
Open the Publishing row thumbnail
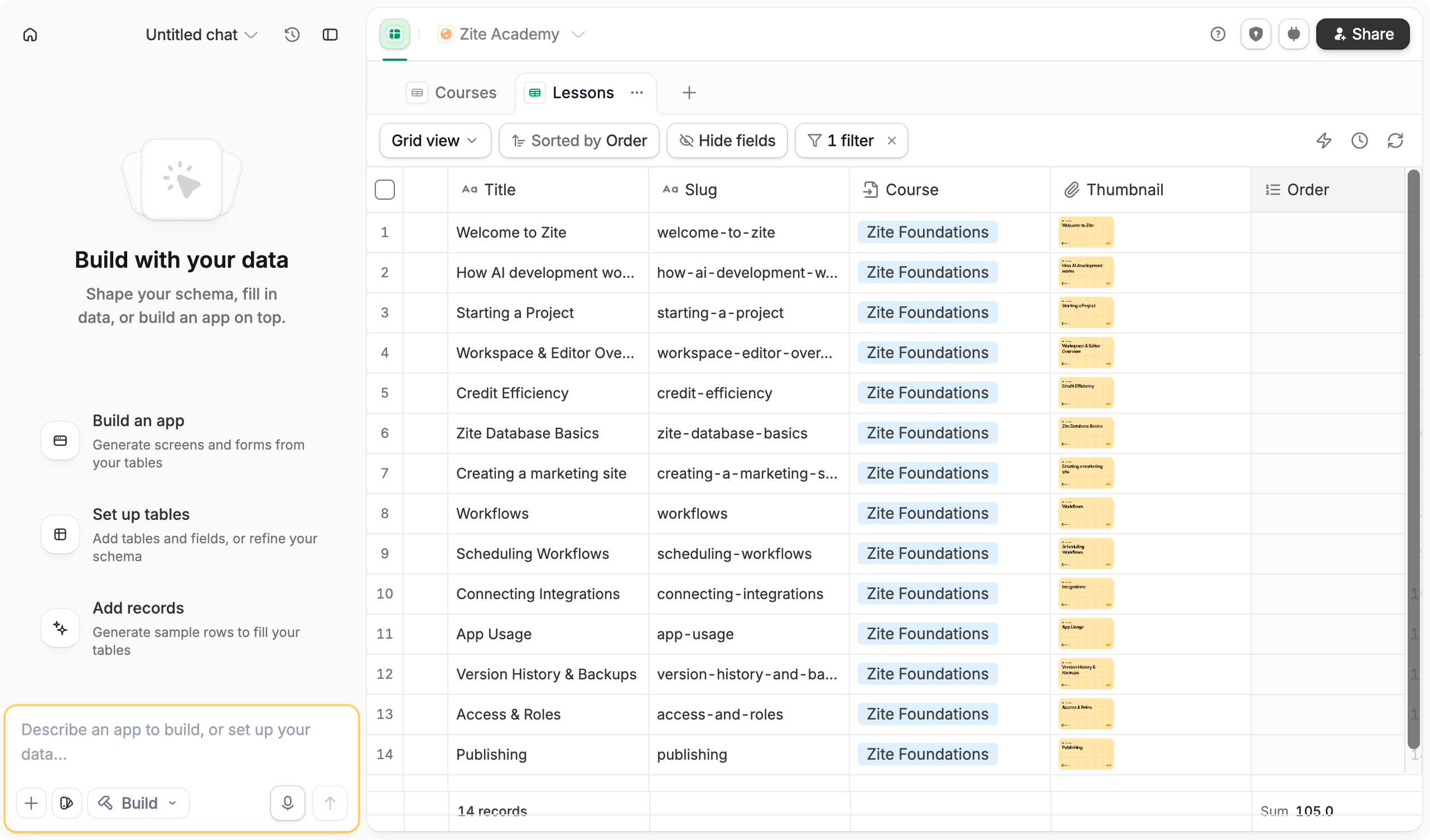1086,754
